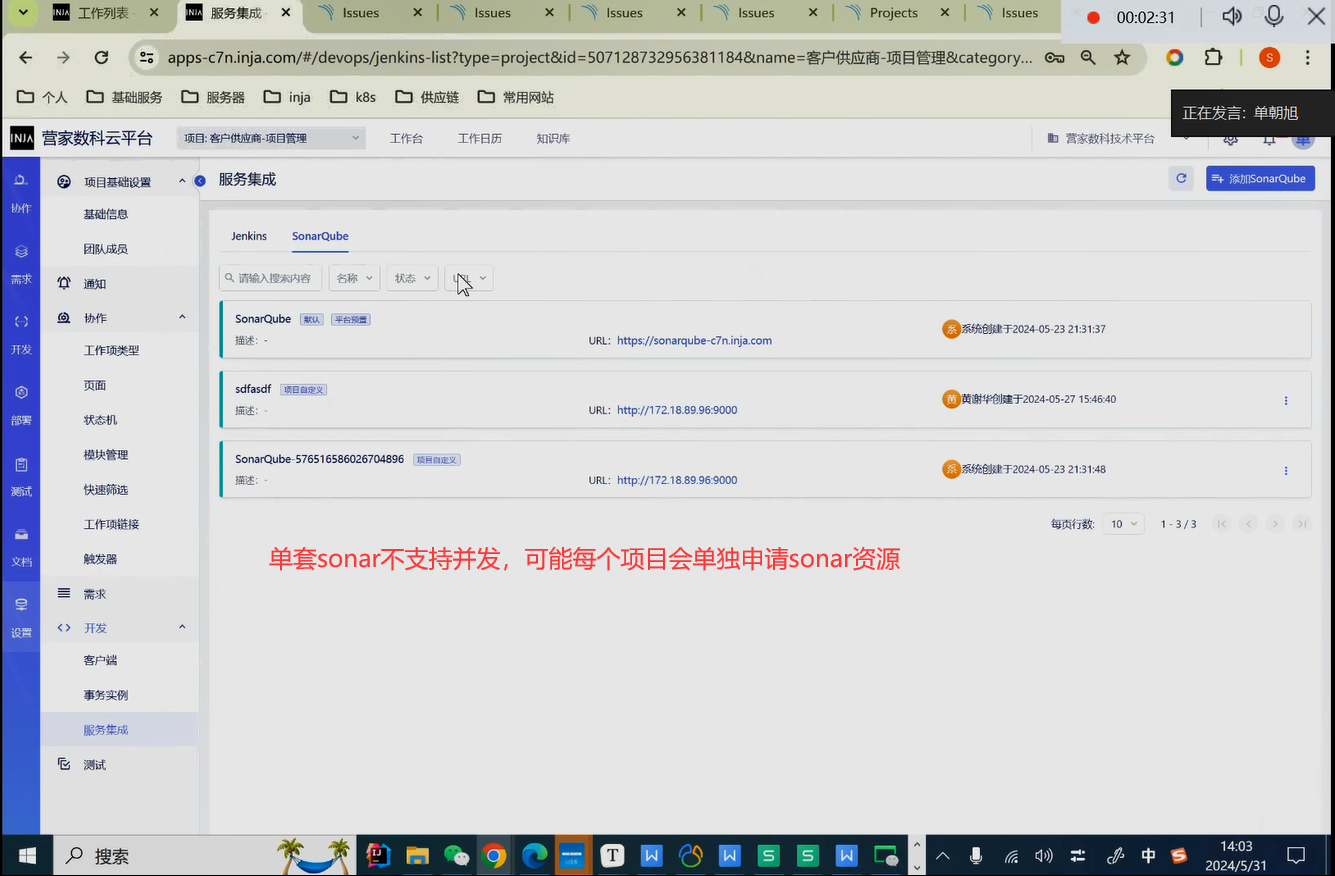The height and width of the screenshot is (876, 1335).
Task: Refresh the 服务集成 list
Action: click(x=1181, y=178)
